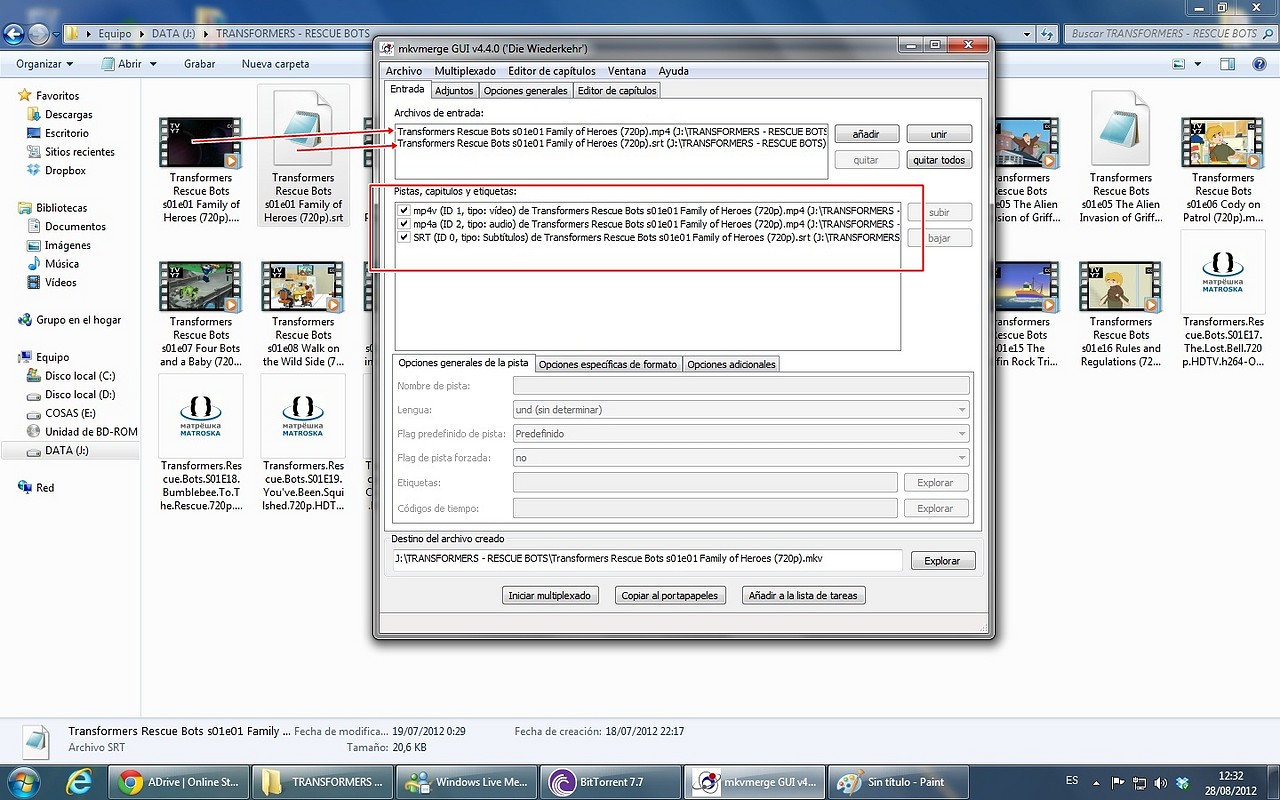Open the Vídeos library
The image size is (1280, 800).
click(x=60, y=283)
